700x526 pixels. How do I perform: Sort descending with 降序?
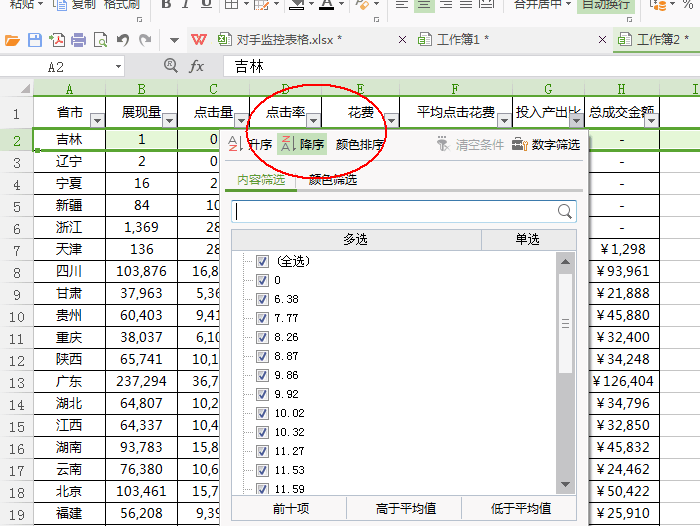coord(302,144)
